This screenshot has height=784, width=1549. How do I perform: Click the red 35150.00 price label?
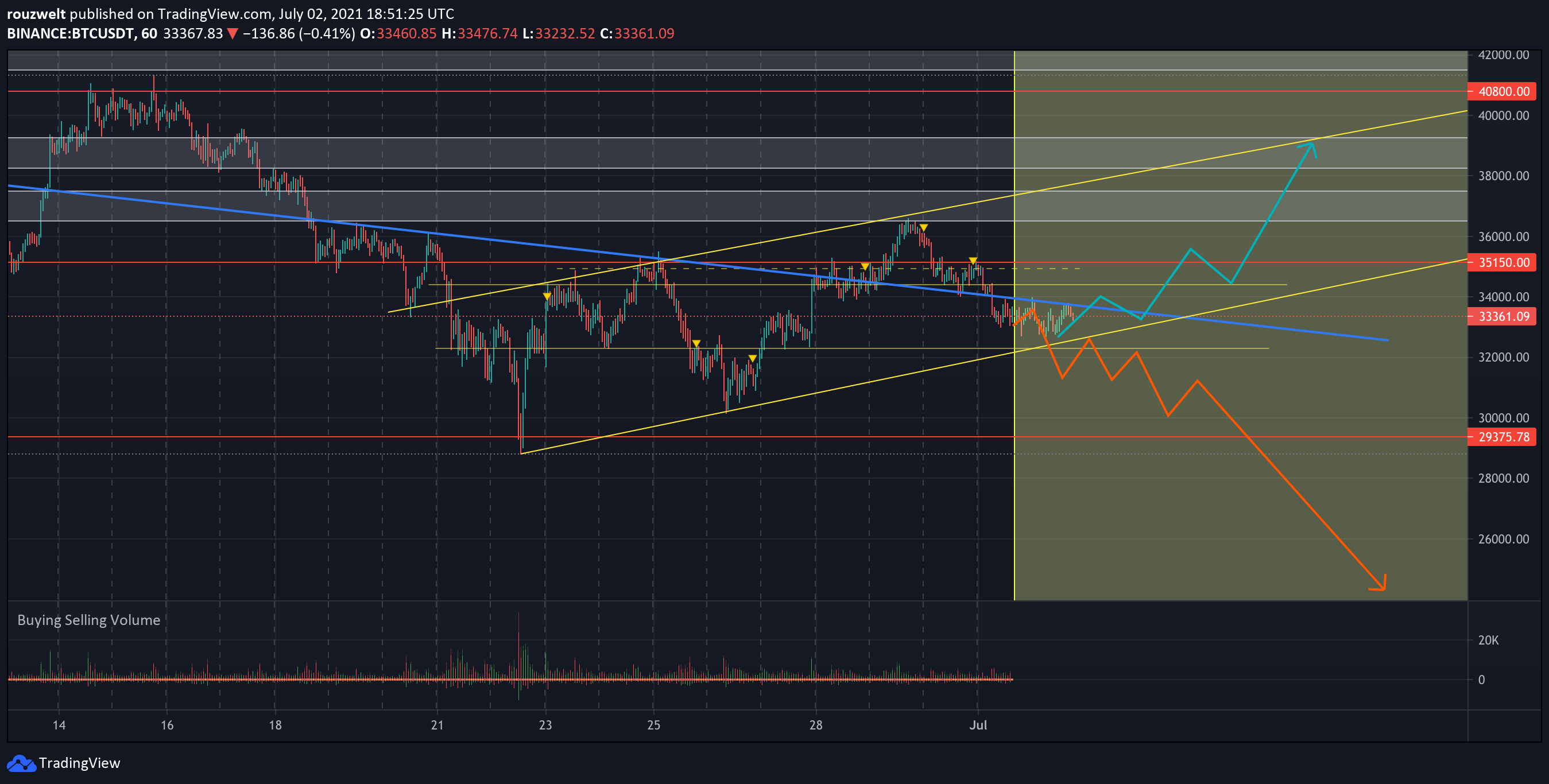point(1501,262)
